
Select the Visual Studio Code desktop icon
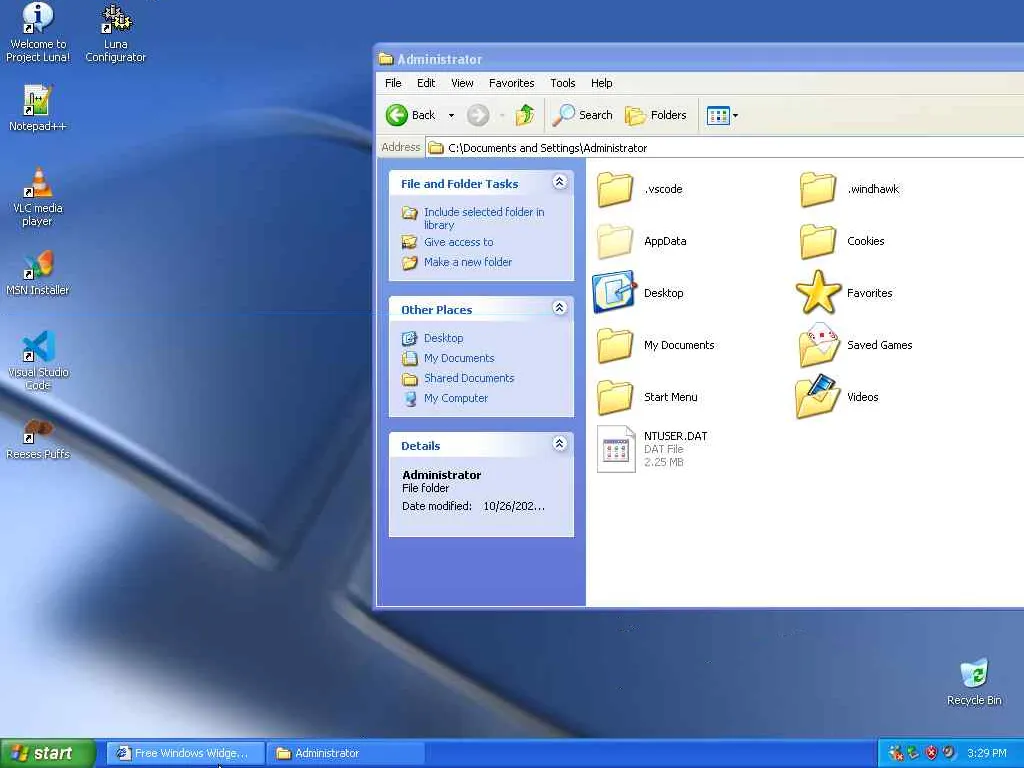38,360
